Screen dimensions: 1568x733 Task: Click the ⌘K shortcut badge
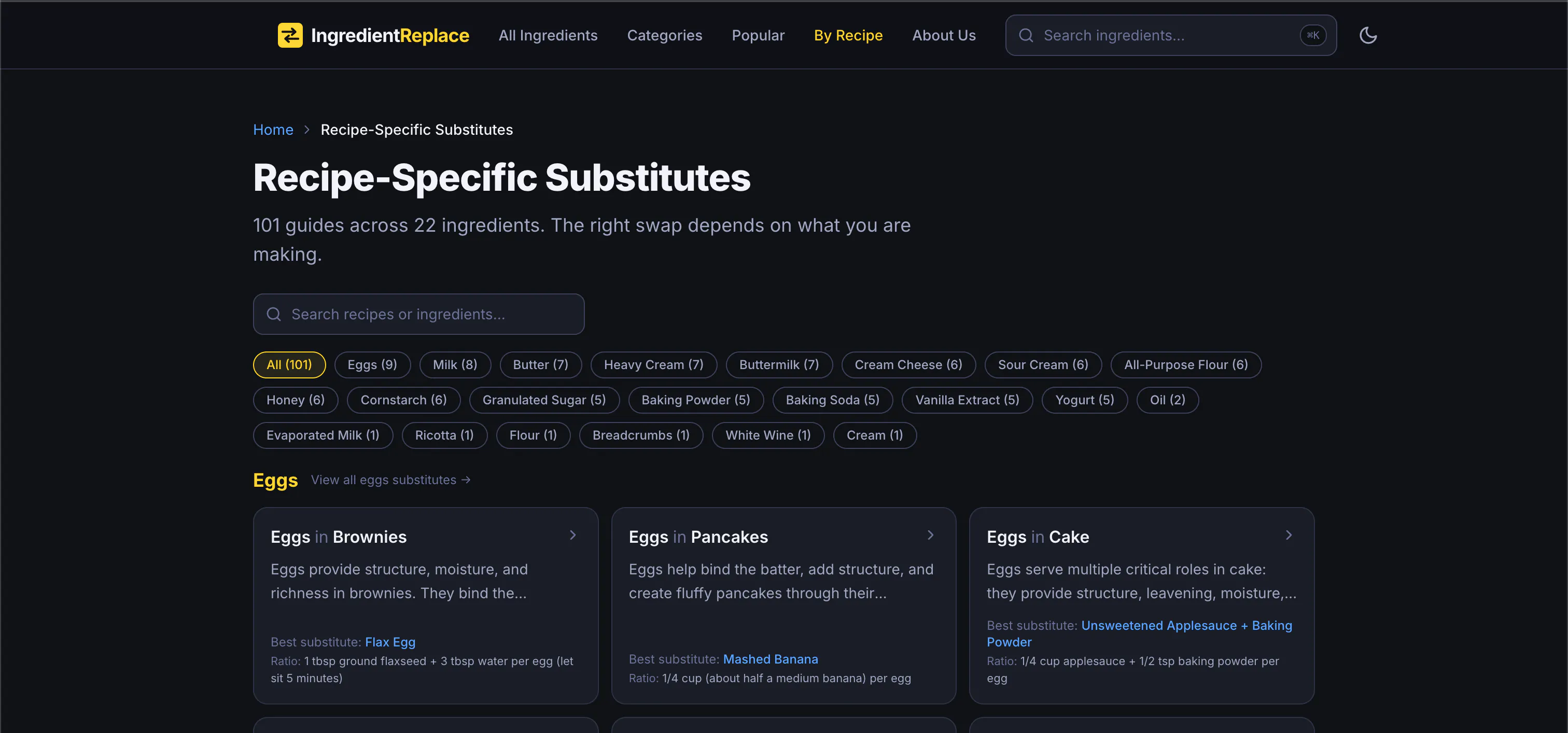1313,35
